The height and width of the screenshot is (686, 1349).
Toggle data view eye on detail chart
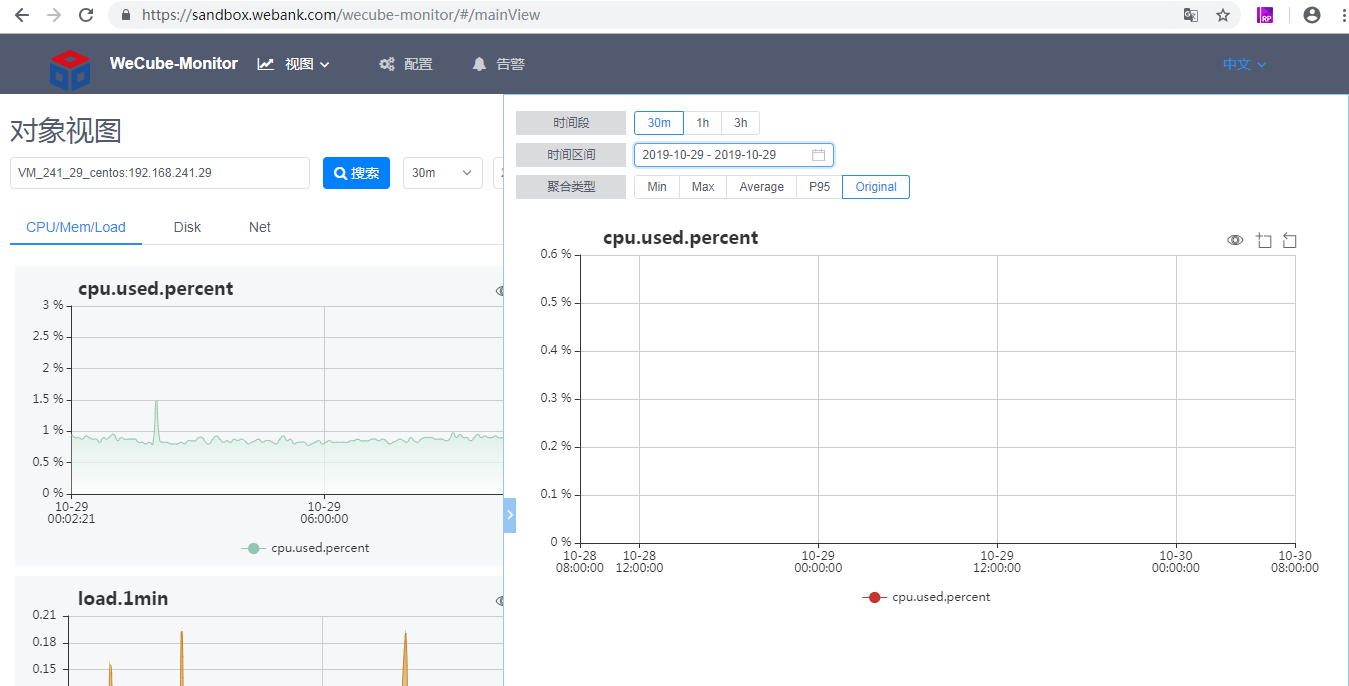pos(1236,240)
